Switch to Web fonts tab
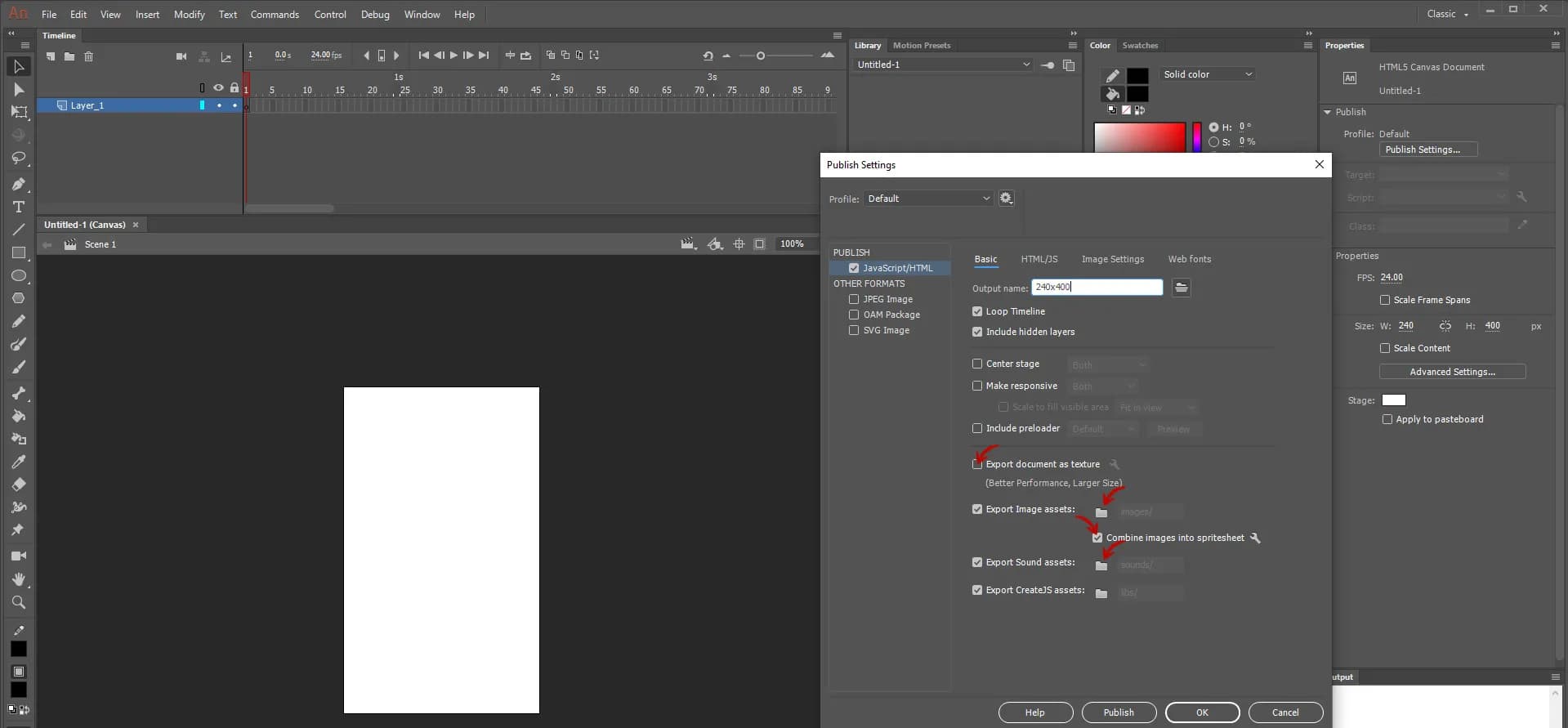This screenshot has width=1568, height=728. 1190,259
